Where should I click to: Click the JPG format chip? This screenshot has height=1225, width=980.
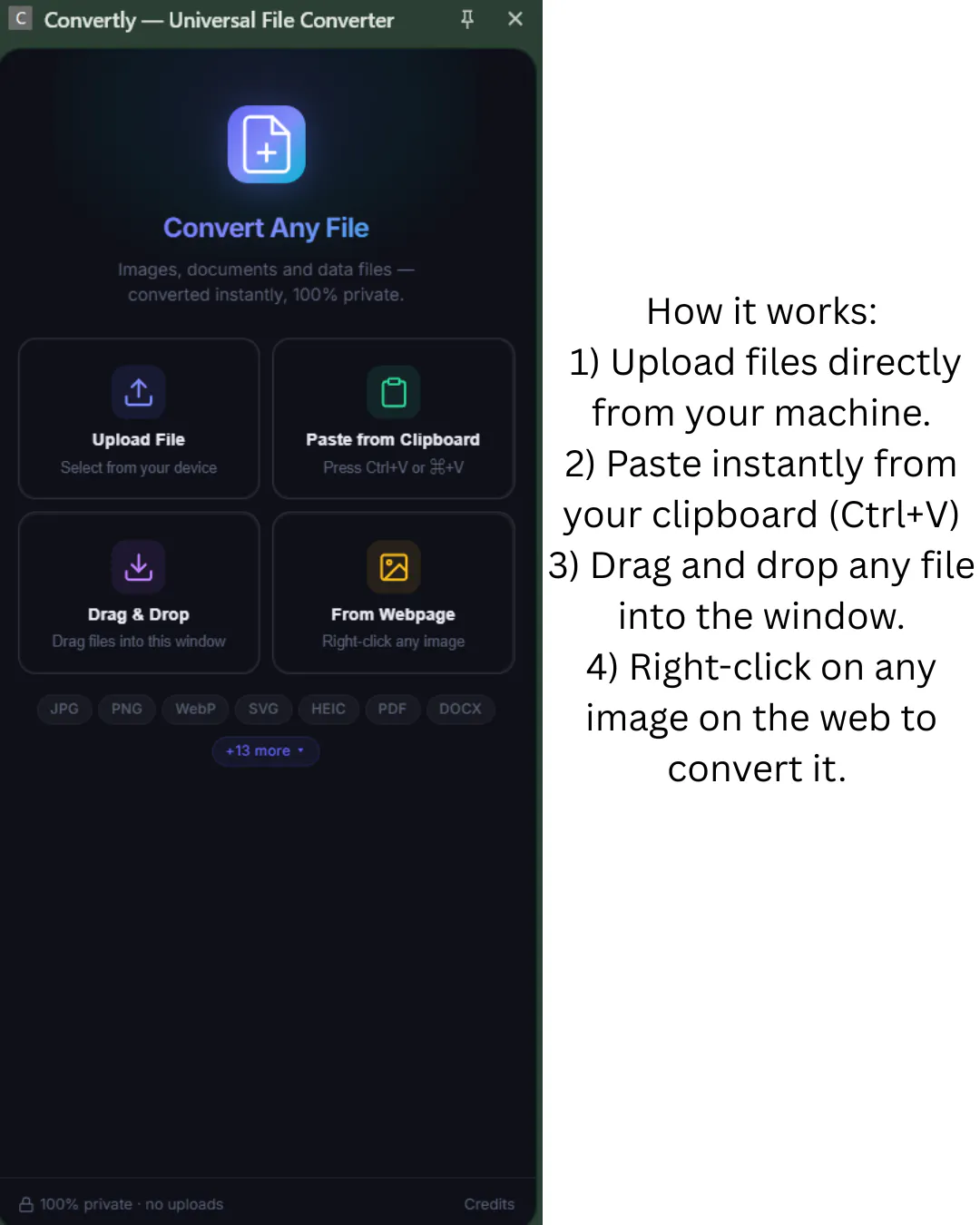(64, 709)
